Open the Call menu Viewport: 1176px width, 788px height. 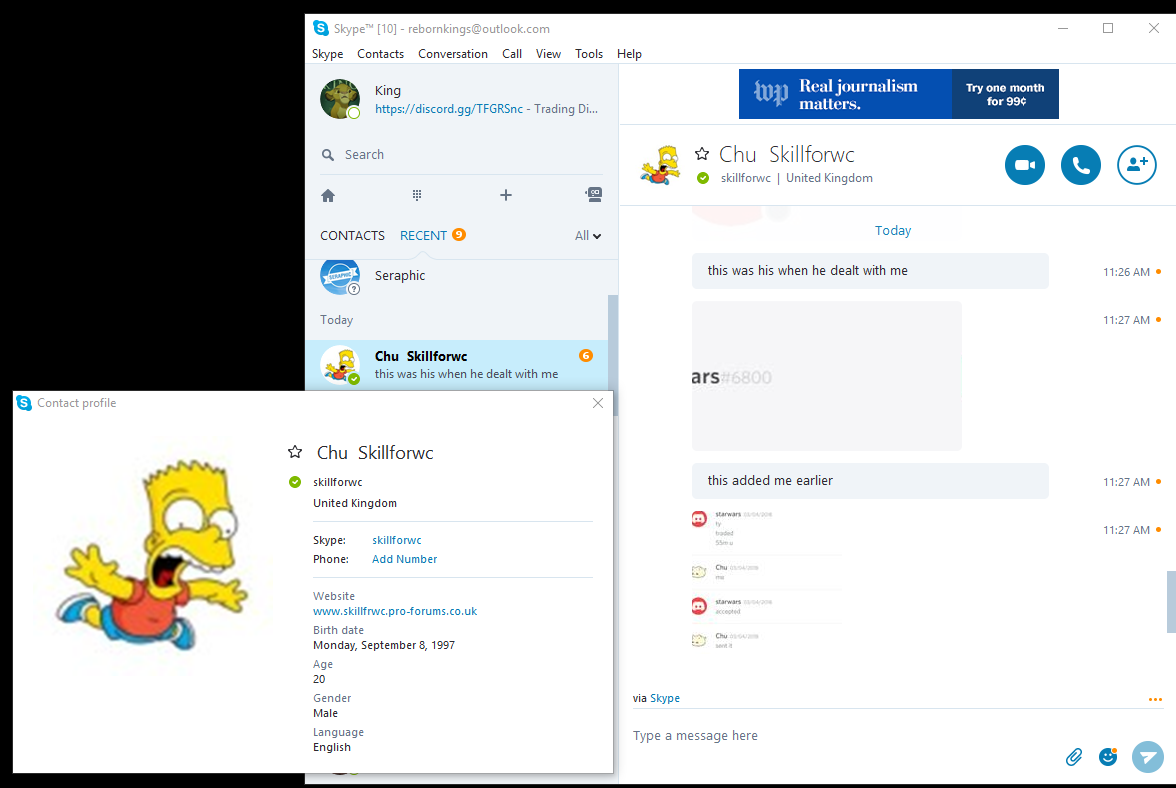[x=512, y=54]
